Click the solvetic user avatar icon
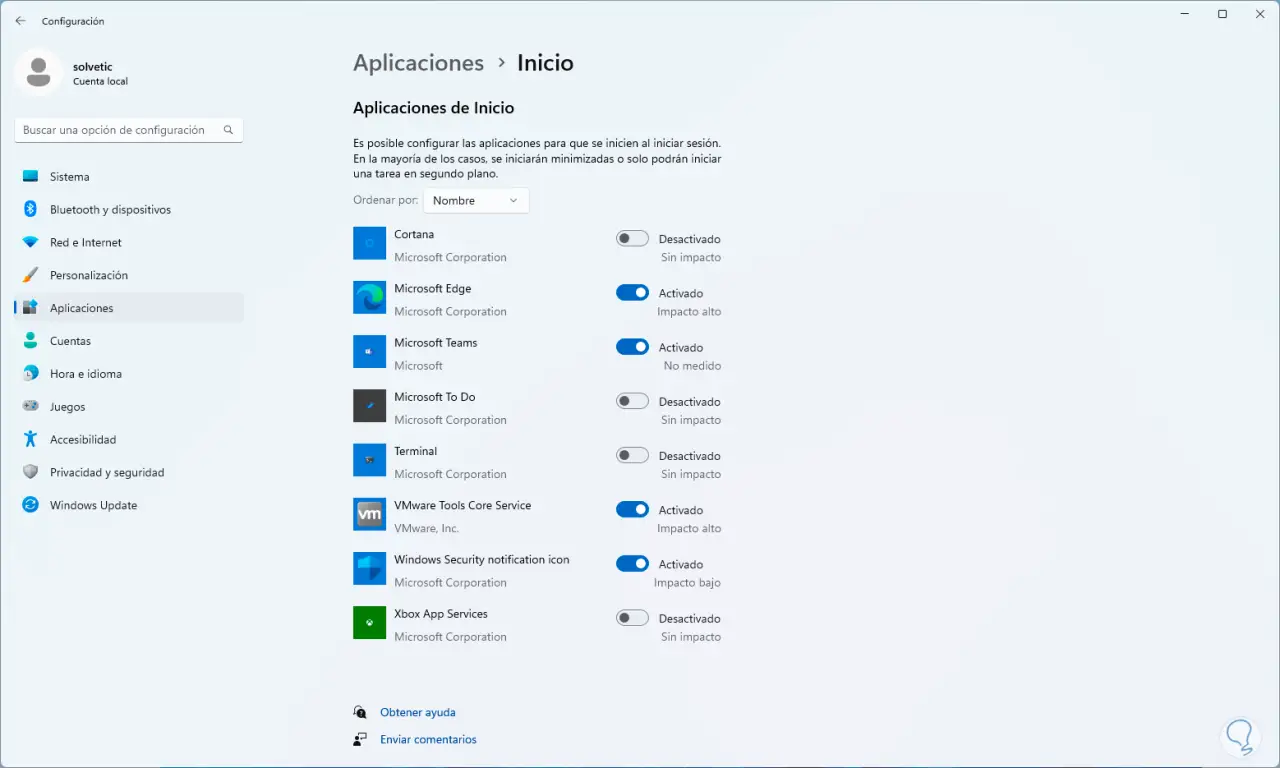Screen dimensions: 1280x768 pos(39,72)
